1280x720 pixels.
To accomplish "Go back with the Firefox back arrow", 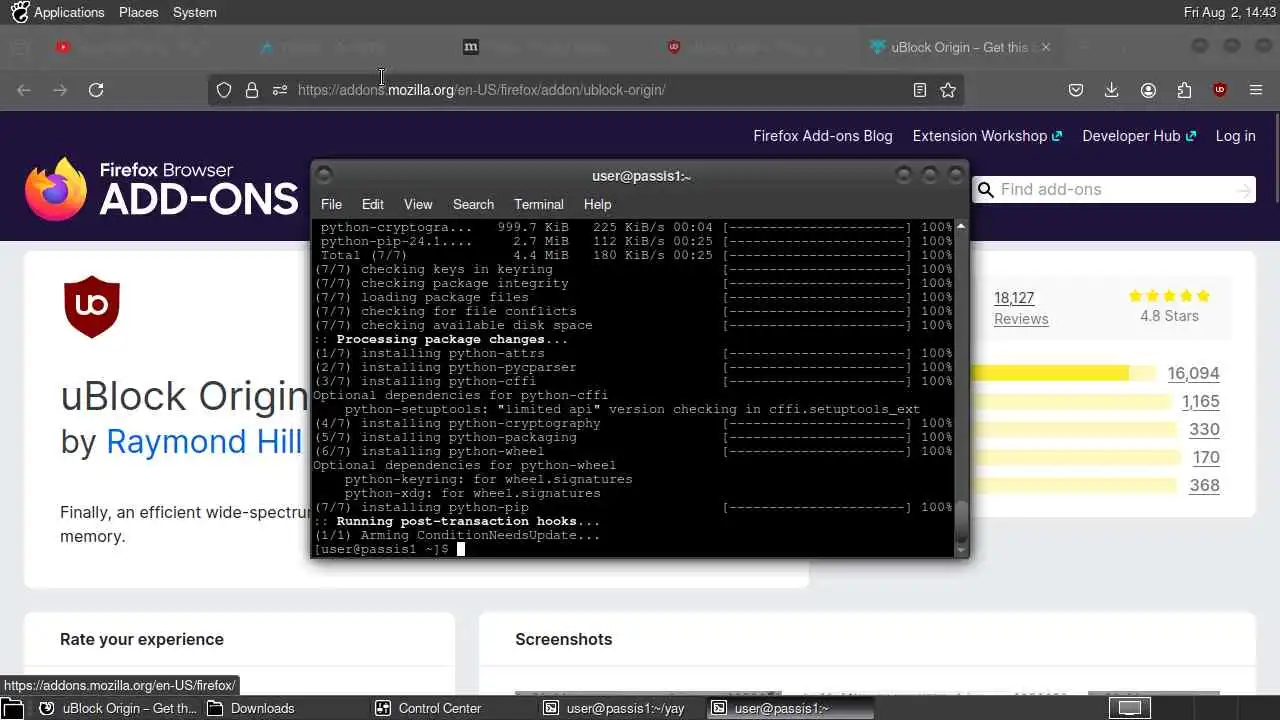I will coord(24,90).
